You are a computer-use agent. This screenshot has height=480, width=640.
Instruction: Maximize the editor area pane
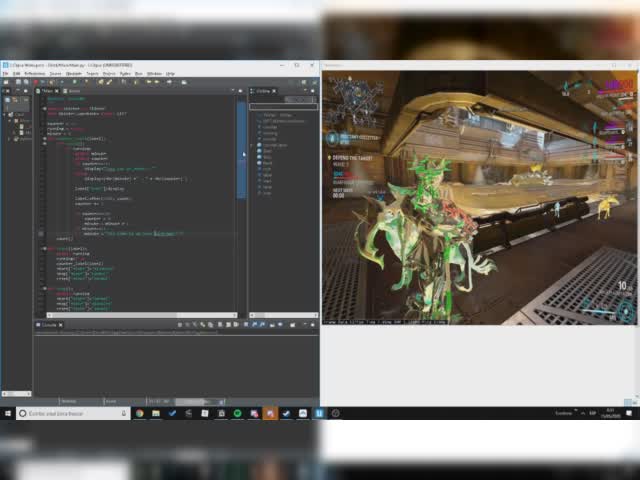click(240, 91)
